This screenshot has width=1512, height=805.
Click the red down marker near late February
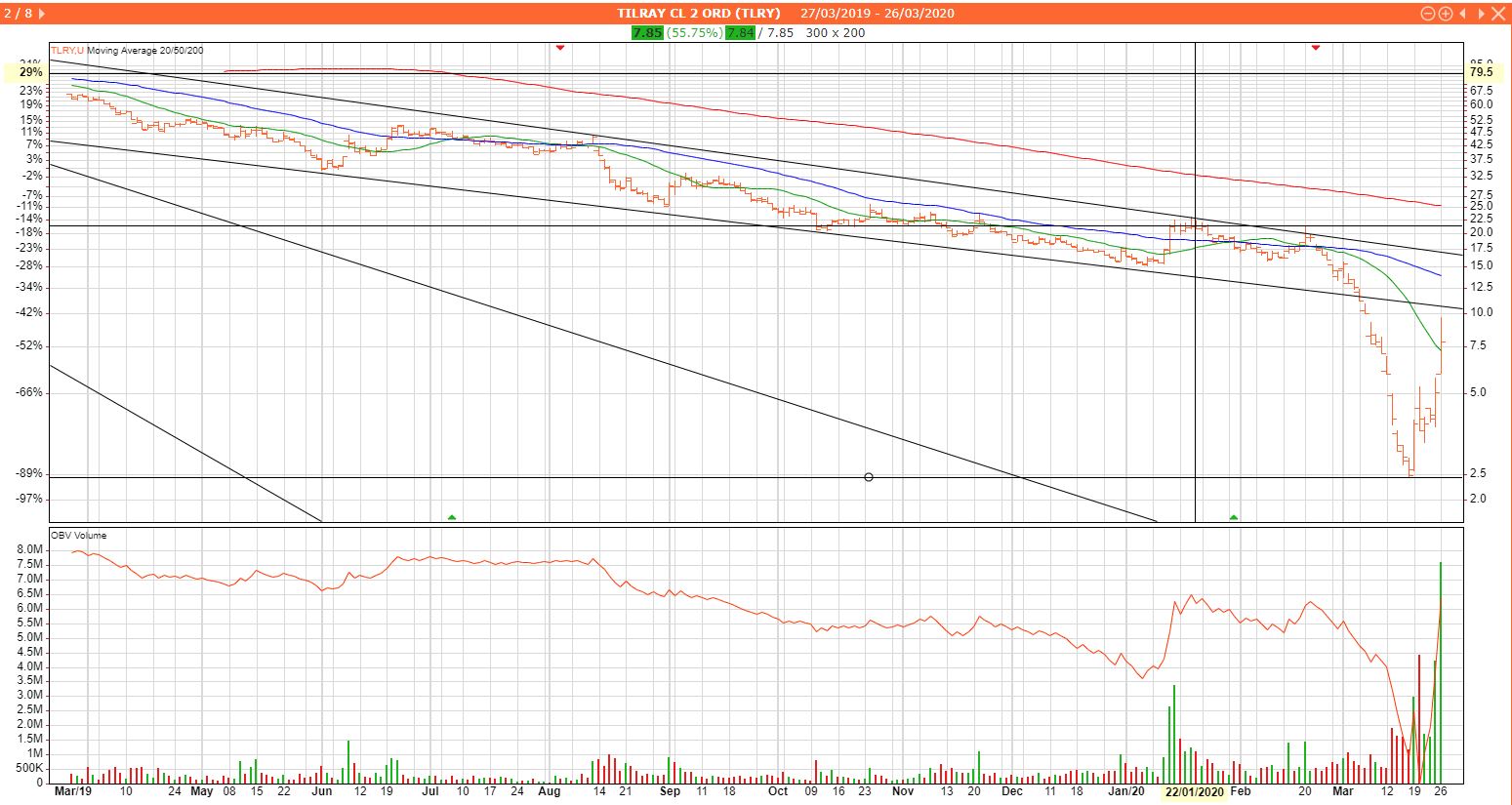(x=1316, y=48)
